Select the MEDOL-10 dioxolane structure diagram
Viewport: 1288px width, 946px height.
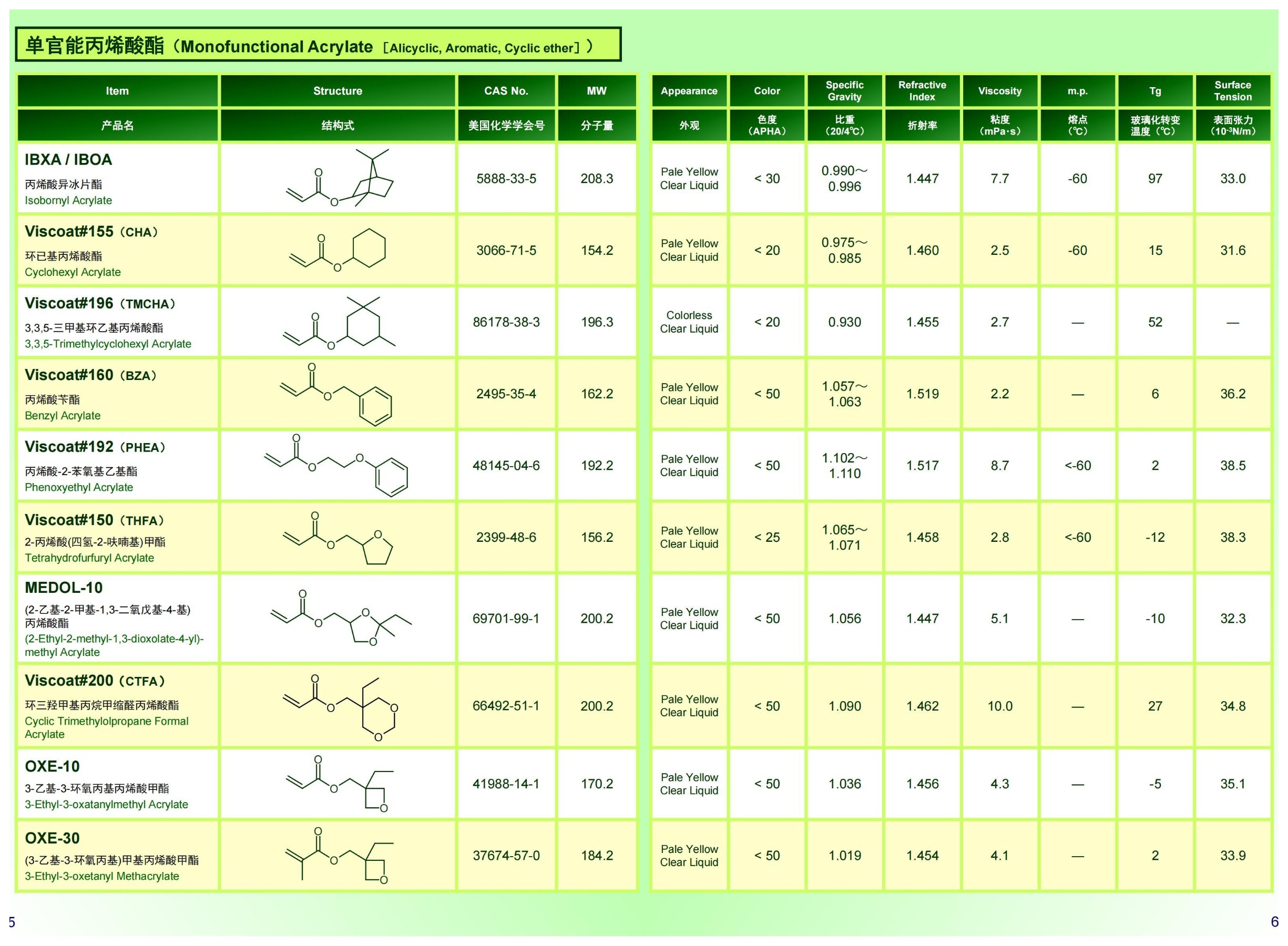point(341,618)
